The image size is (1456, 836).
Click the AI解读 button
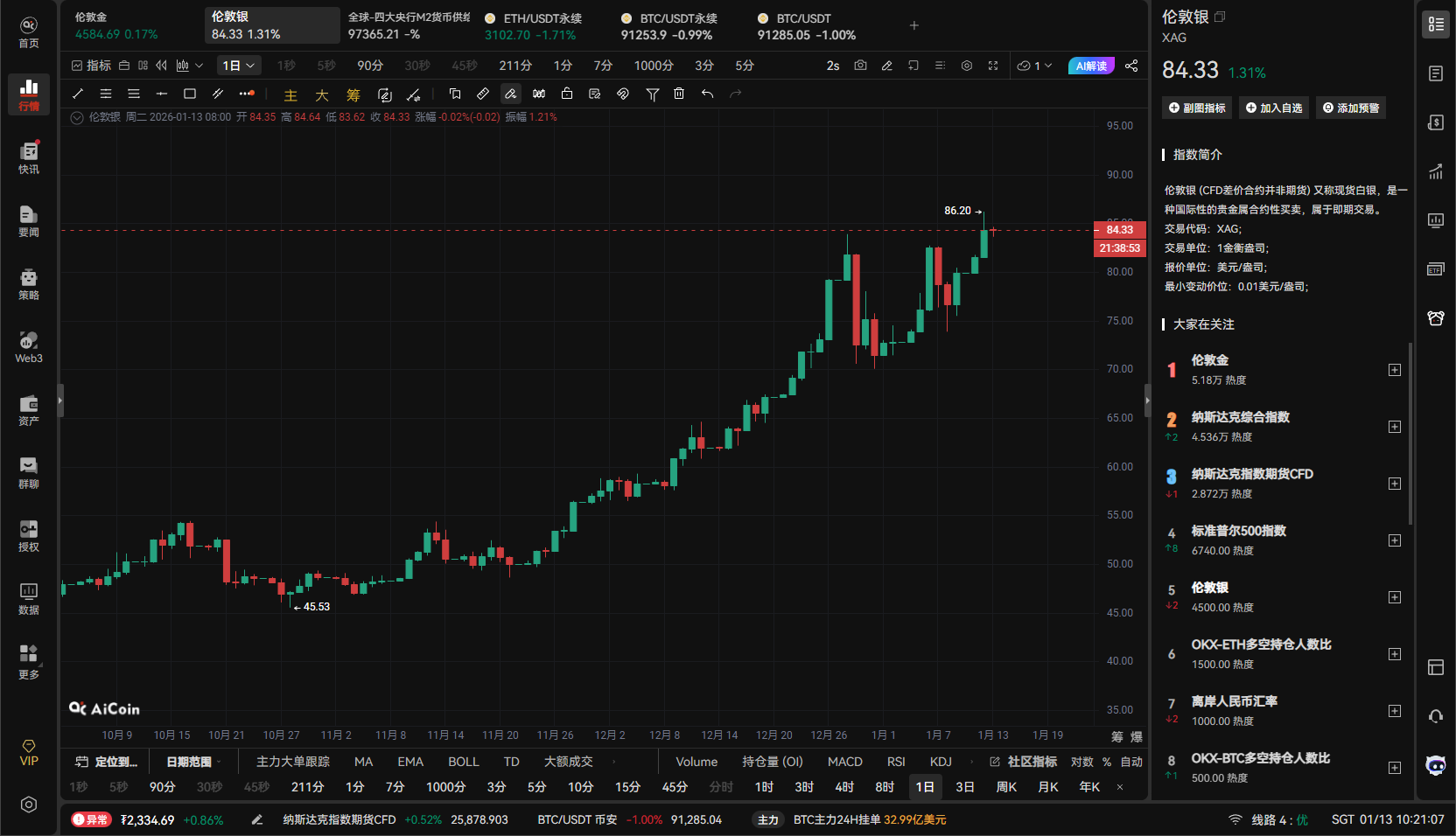pos(1091,65)
